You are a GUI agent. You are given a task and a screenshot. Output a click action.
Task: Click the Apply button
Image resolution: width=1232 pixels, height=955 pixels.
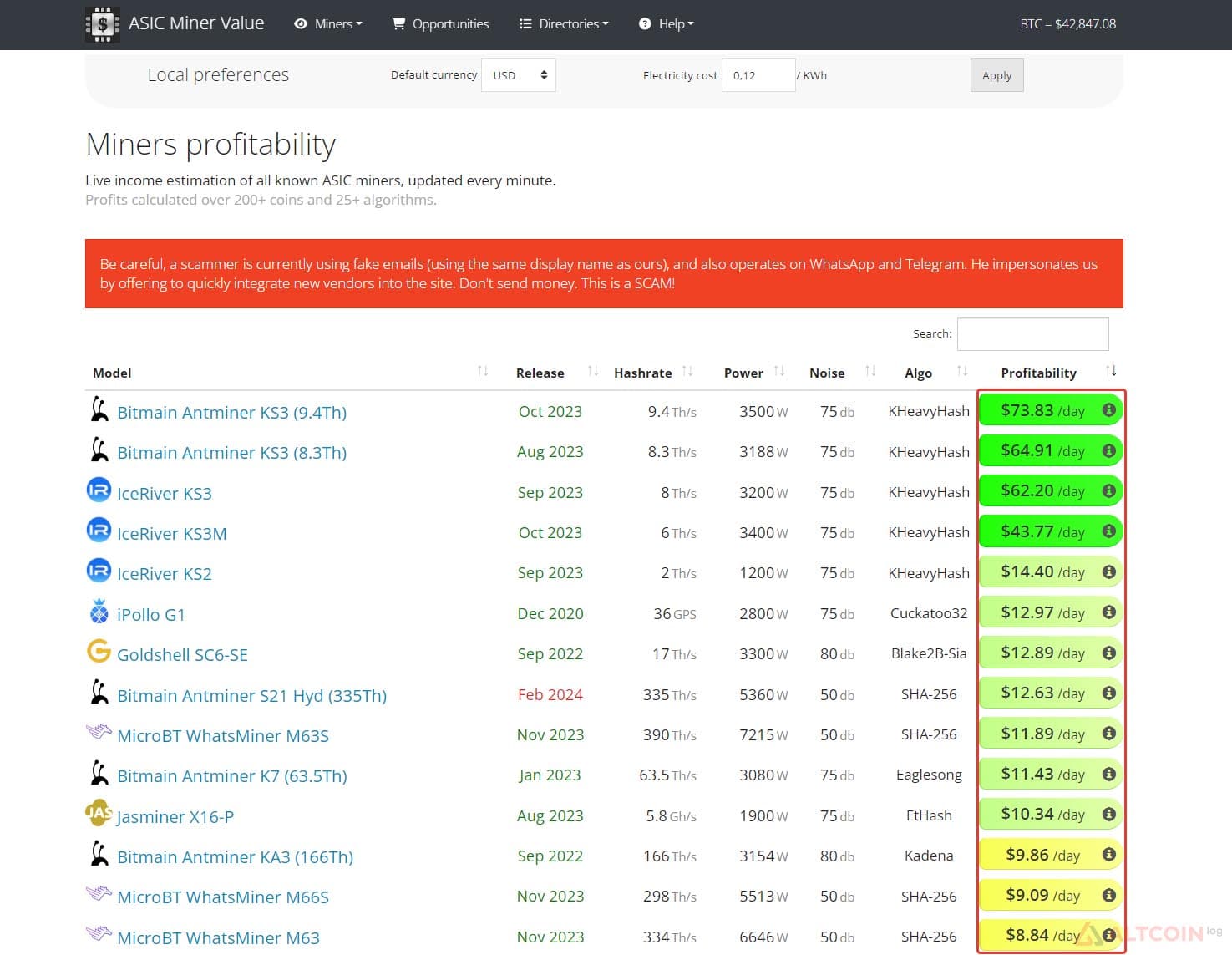[x=996, y=75]
